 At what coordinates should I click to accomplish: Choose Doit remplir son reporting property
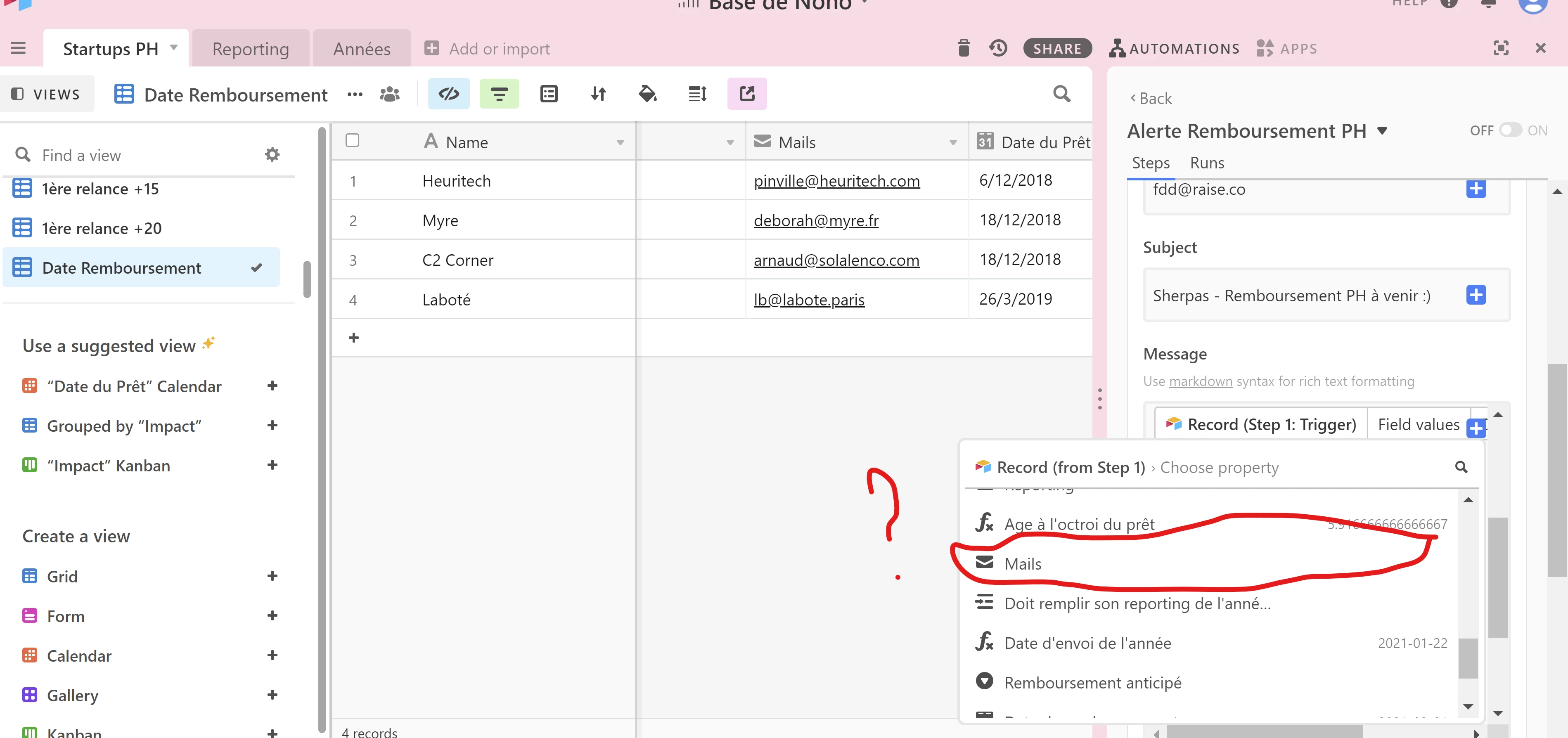(x=1211, y=603)
